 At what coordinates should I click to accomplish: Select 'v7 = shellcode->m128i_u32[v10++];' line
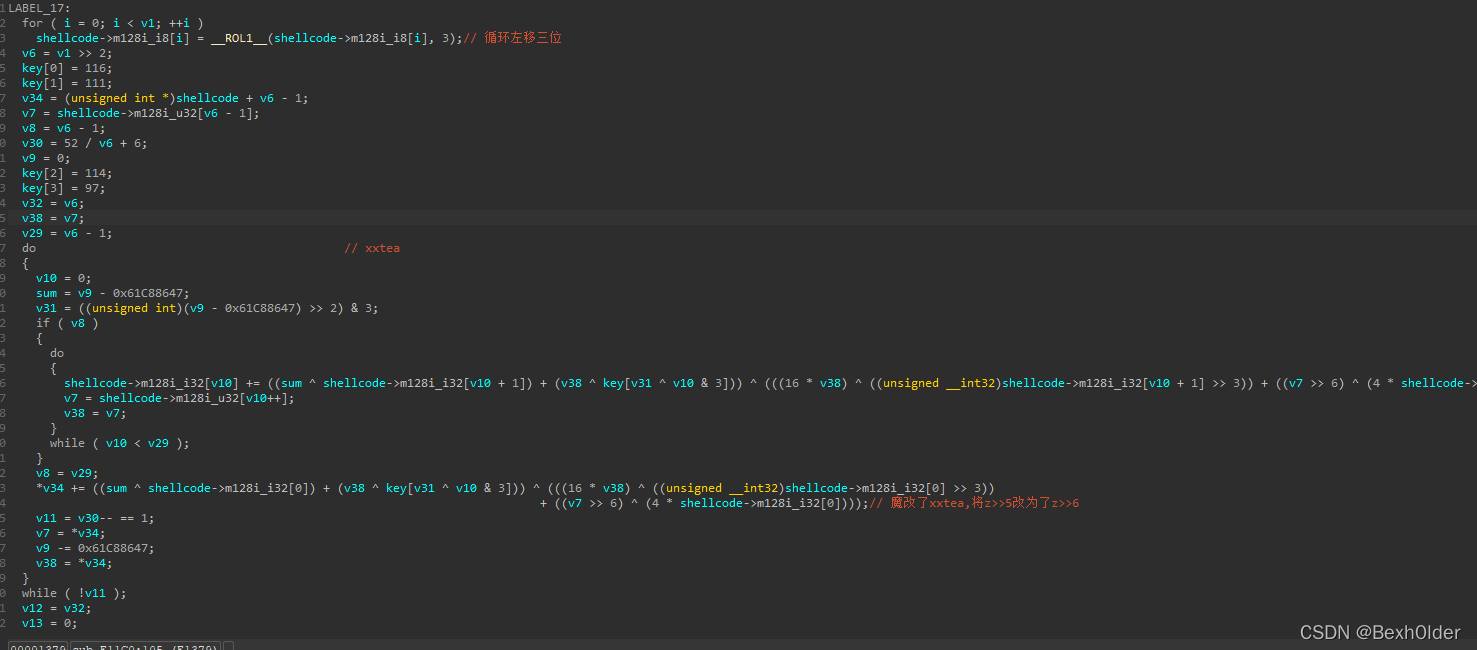click(x=180, y=398)
